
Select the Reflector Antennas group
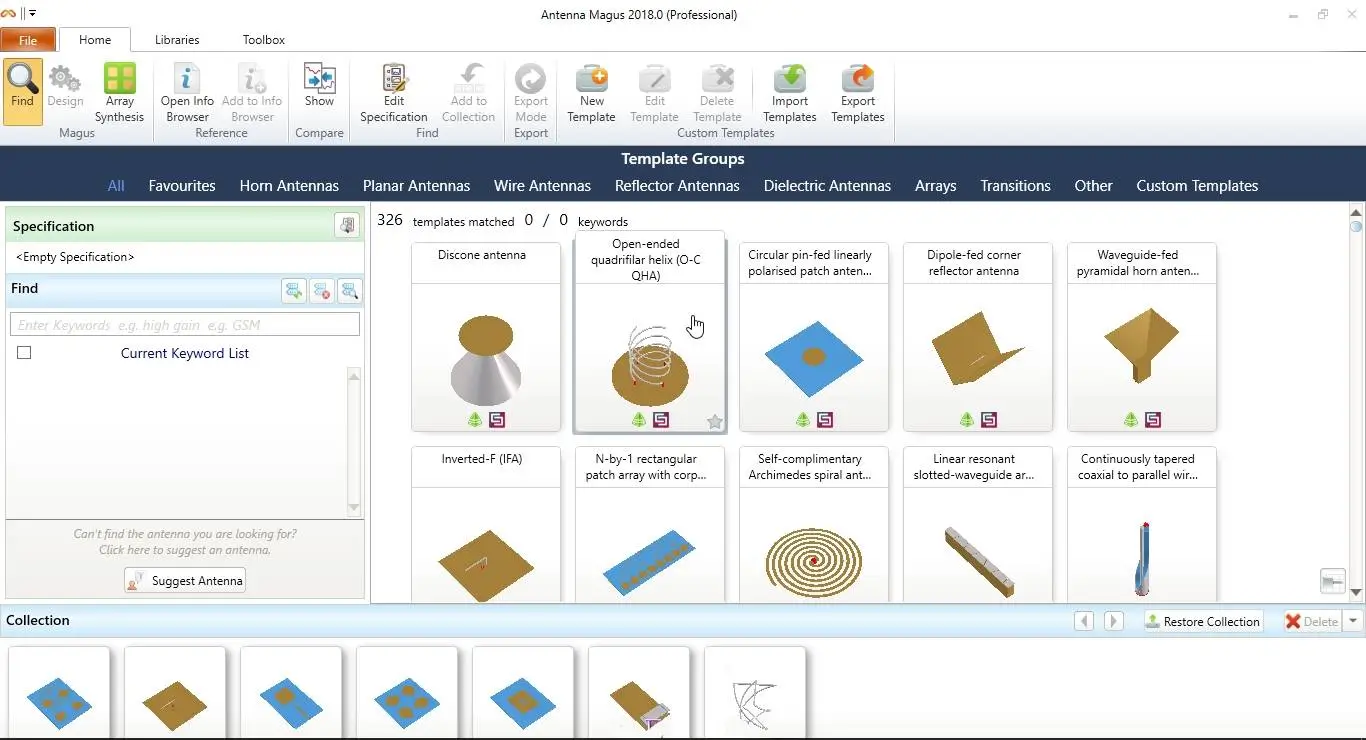677,186
